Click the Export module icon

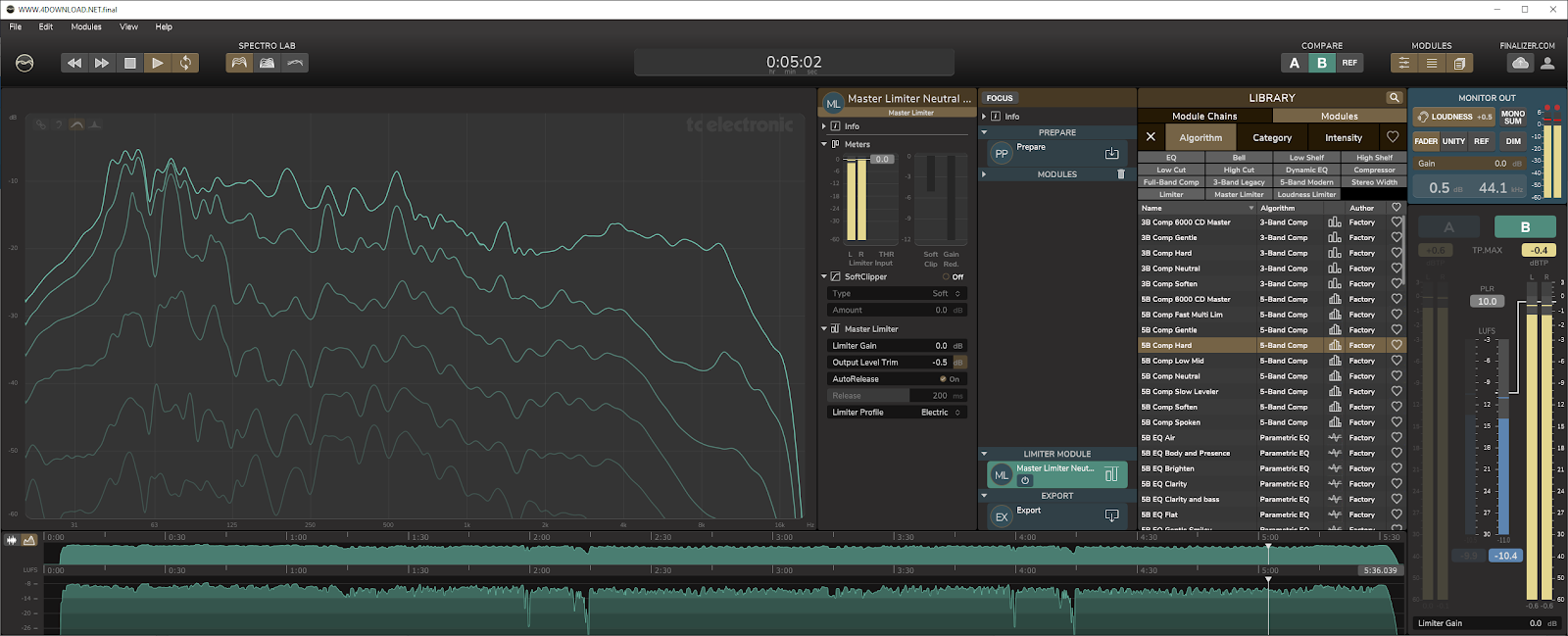pos(1111,515)
